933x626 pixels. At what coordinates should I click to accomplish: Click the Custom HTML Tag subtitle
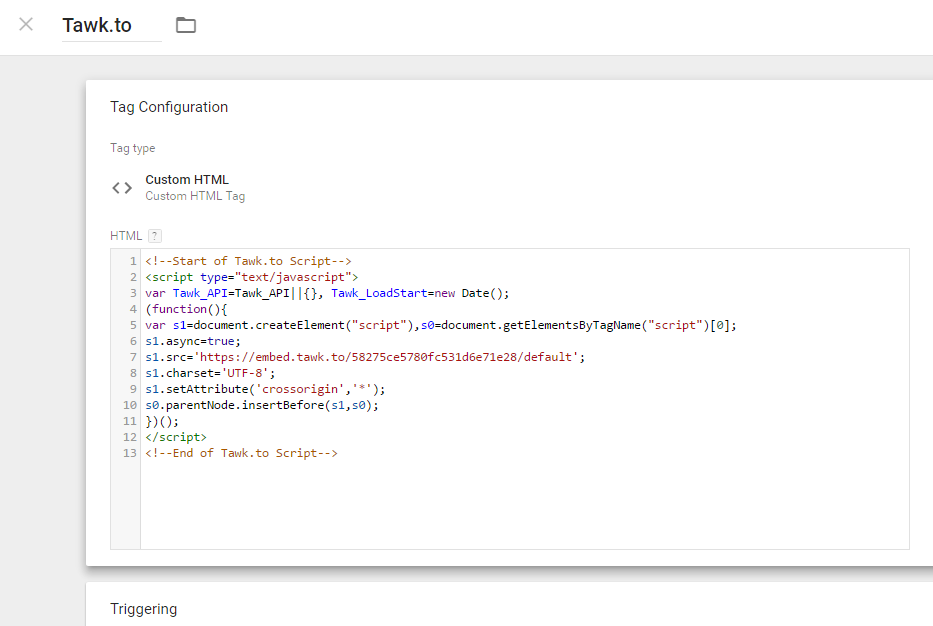(x=195, y=196)
